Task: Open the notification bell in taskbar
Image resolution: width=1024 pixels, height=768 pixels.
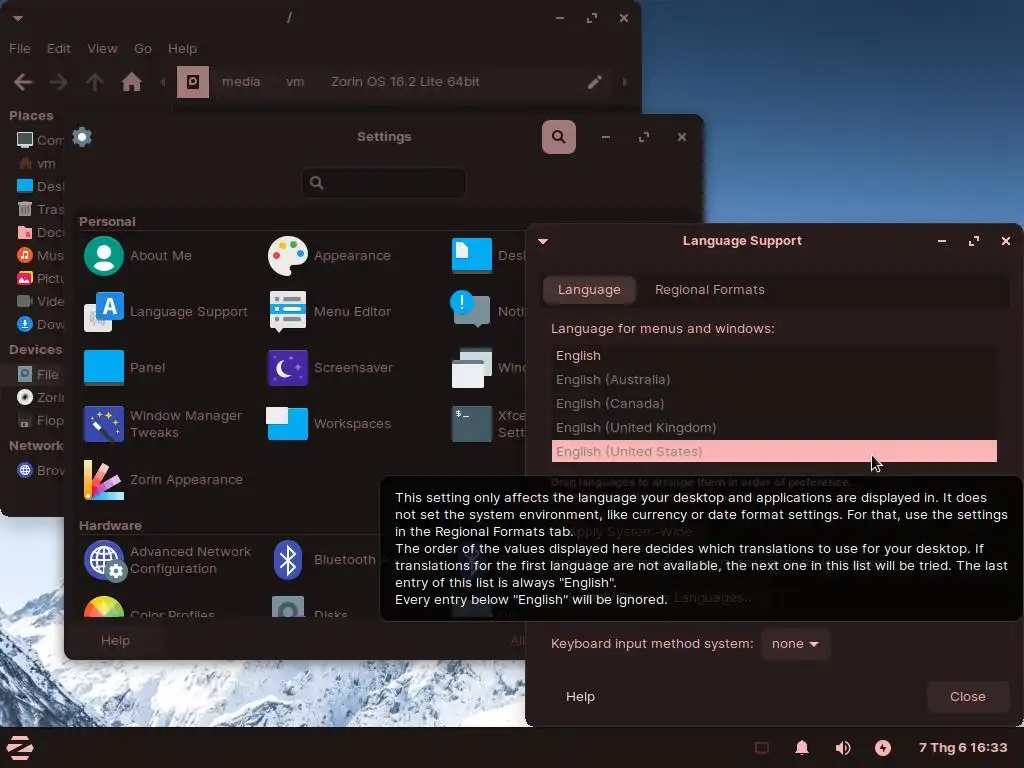Action: point(802,748)
